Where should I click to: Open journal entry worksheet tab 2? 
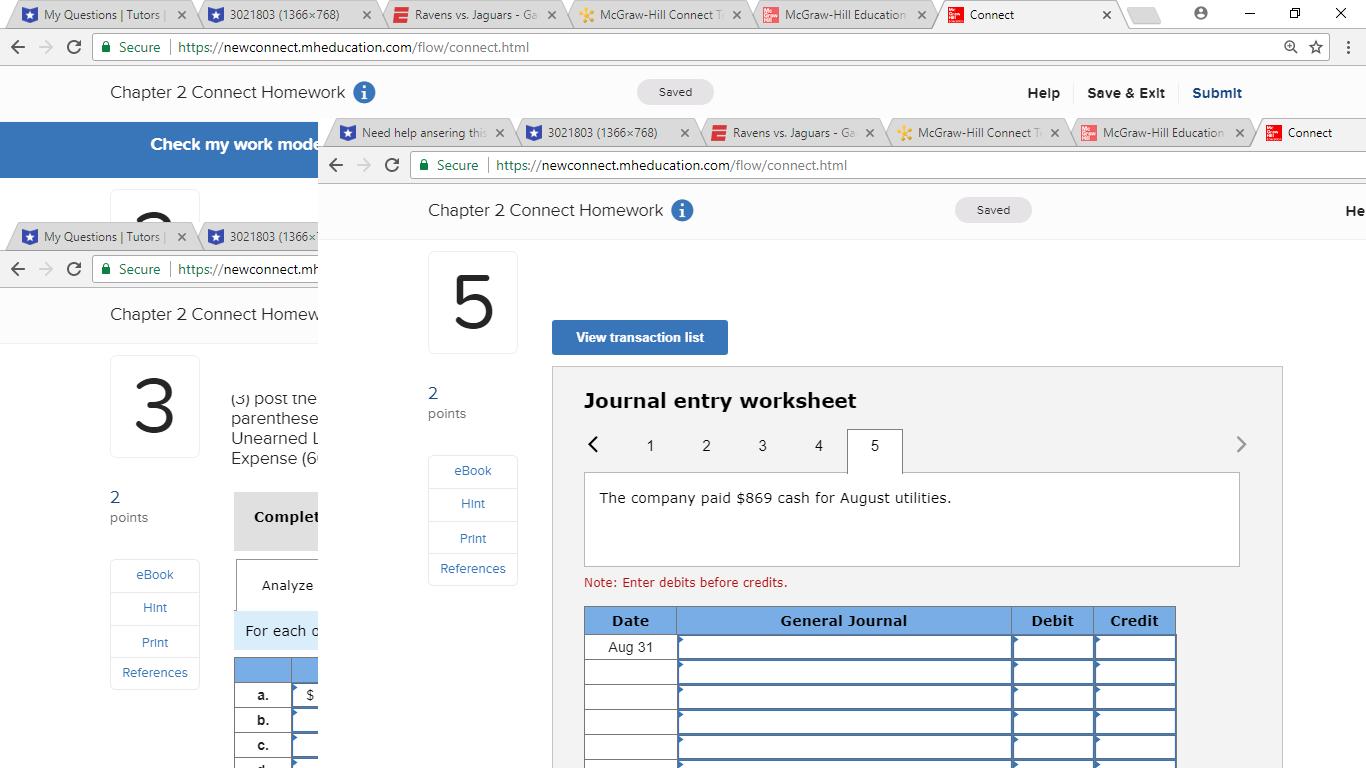[706, 446]
